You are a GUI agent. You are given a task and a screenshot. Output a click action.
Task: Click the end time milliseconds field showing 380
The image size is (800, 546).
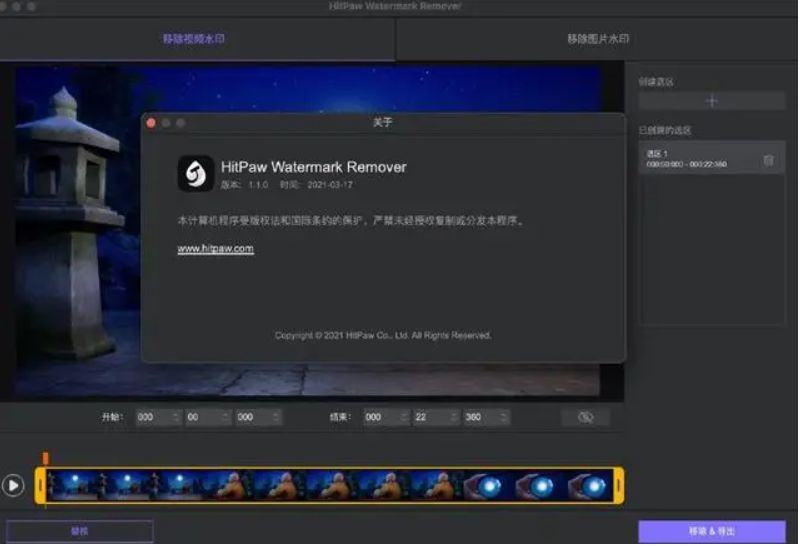tap(486, 417)
